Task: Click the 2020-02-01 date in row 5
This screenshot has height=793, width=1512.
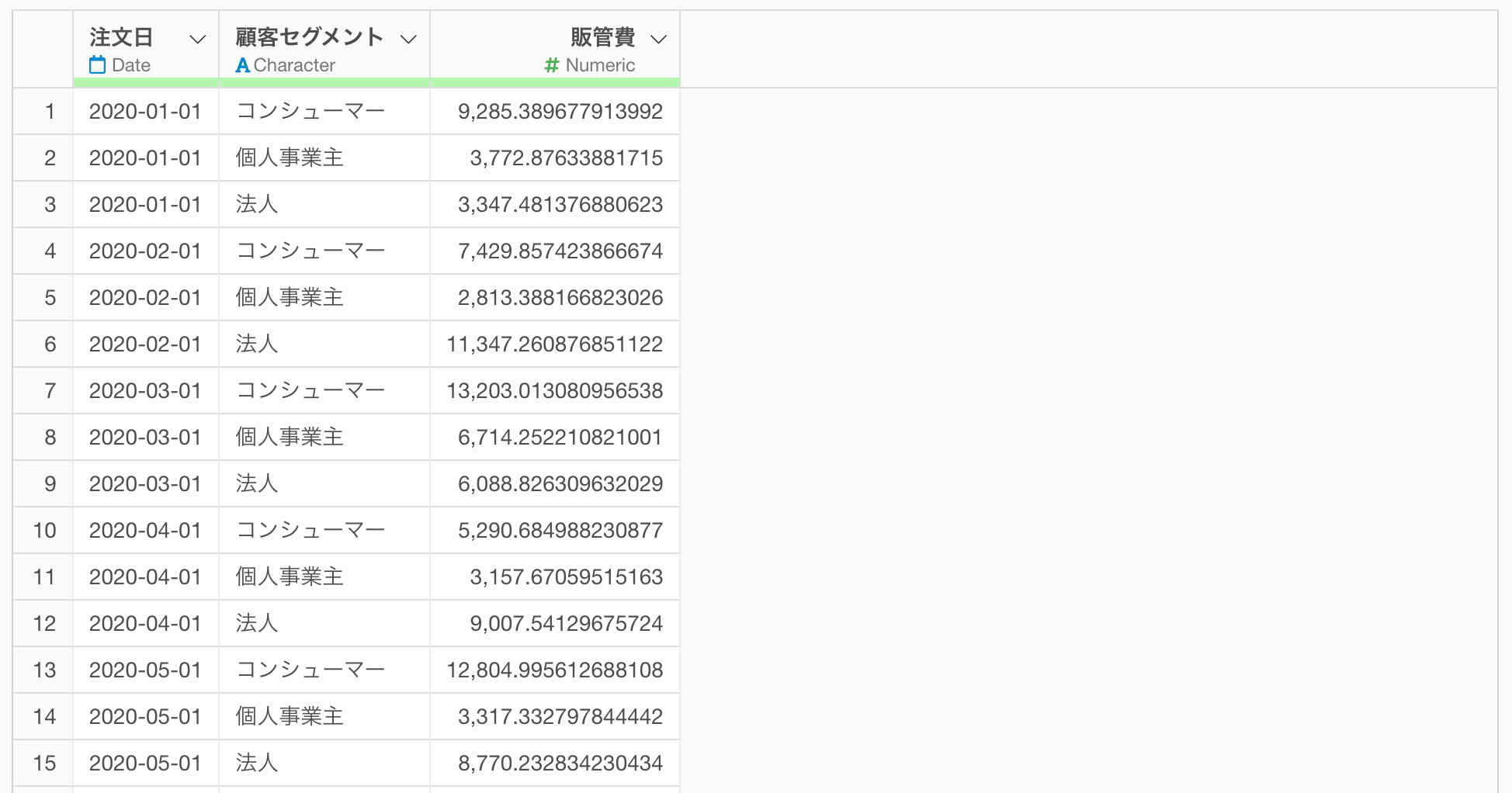Action: click(x=145, y=298)
